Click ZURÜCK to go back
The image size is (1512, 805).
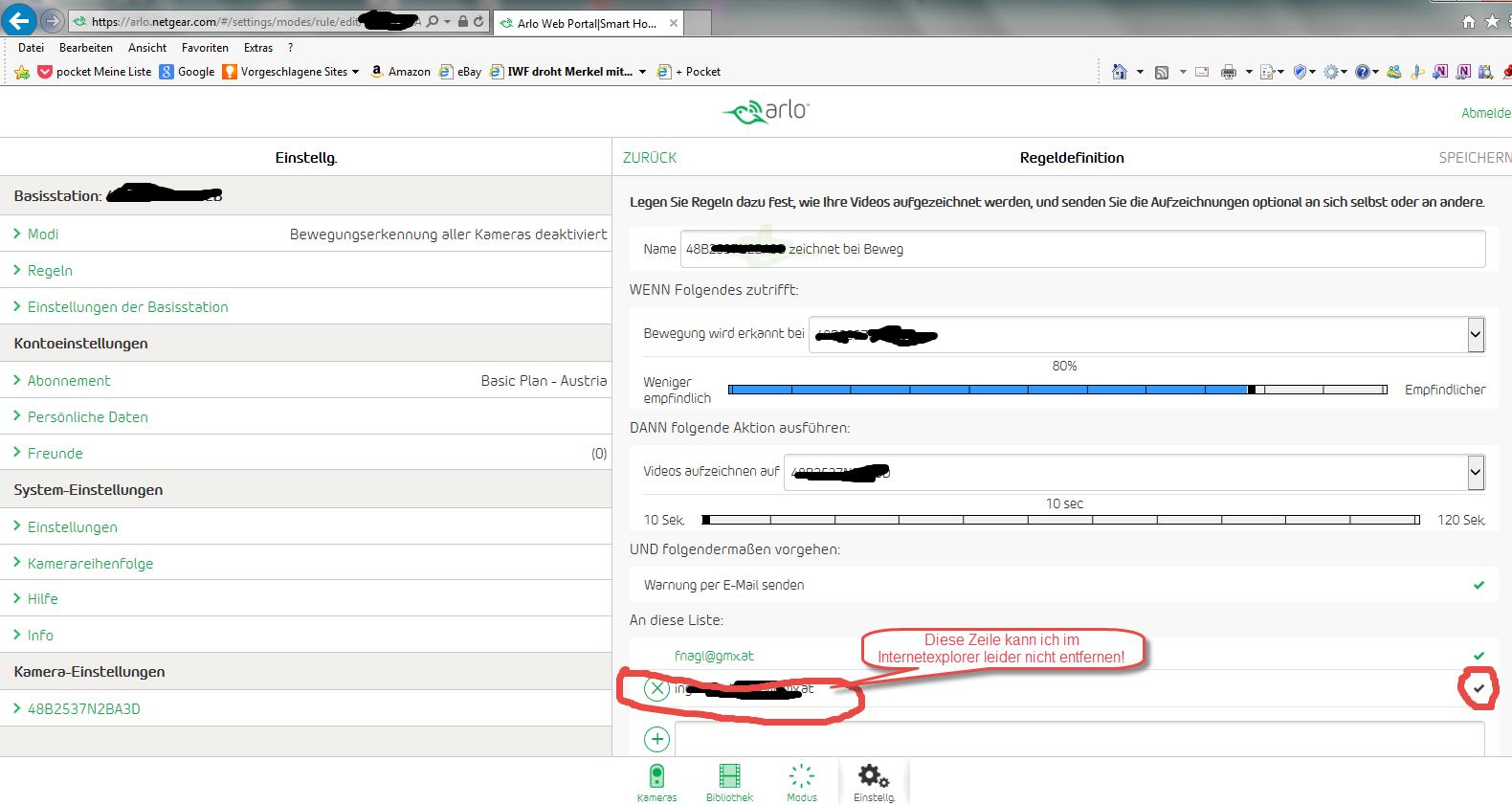click(x=650, y=158)
